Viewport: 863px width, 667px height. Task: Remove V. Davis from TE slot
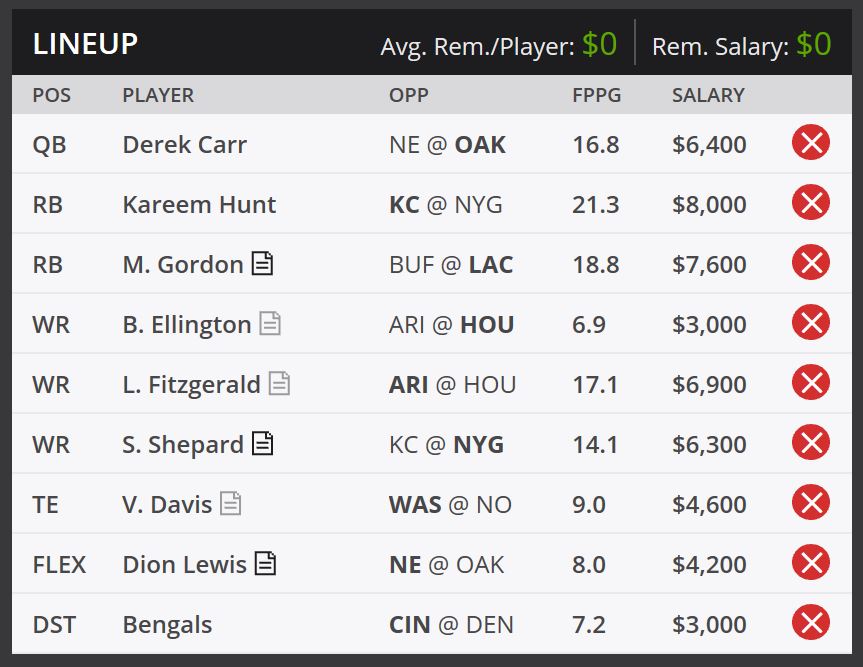click(811, 502)
